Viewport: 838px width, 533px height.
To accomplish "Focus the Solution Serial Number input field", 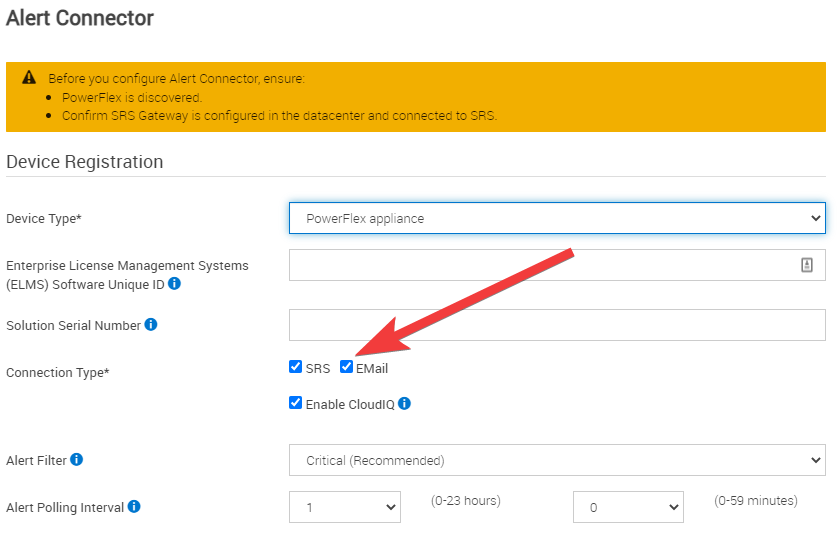I will click(557, 325).
